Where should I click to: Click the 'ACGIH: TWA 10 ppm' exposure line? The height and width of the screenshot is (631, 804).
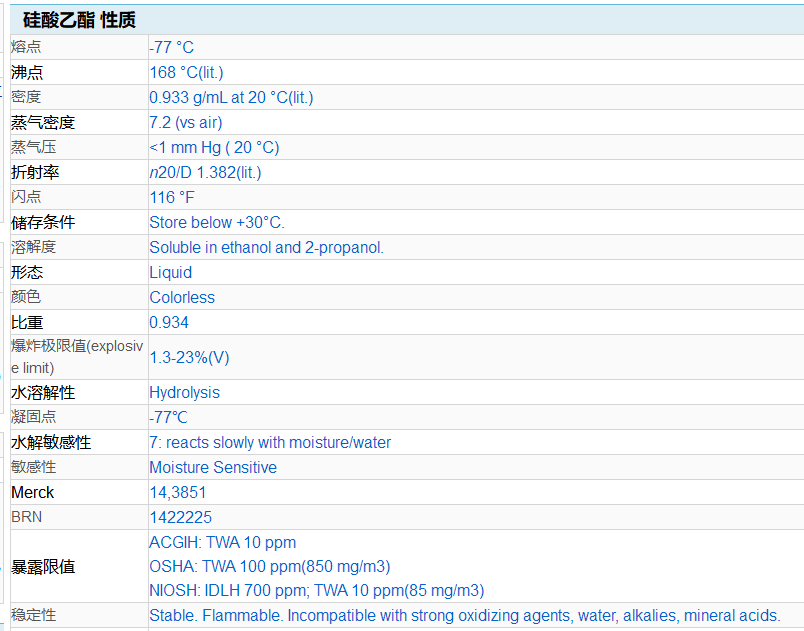[x=222, y=542]
